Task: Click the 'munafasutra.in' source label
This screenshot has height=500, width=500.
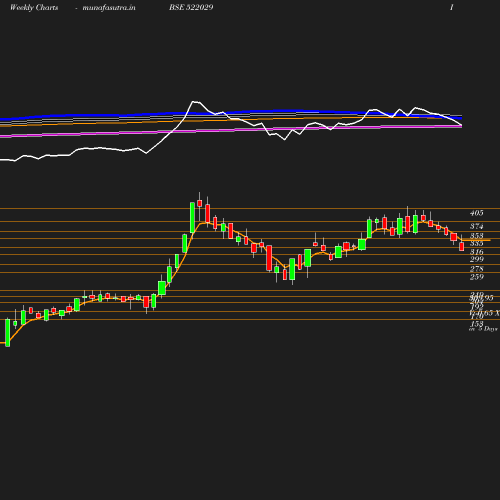Action: [109, 8]
